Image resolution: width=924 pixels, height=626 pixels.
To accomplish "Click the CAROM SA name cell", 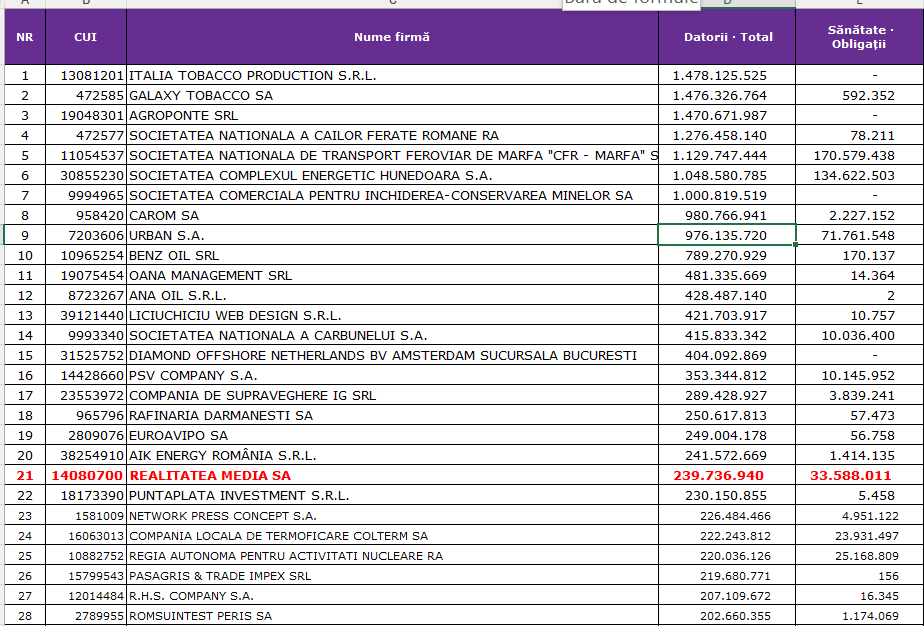I will click(164, 215).
